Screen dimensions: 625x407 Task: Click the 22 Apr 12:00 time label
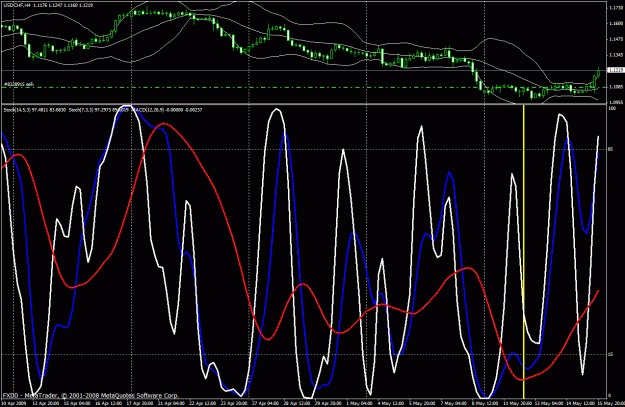[x=202, y=403]
